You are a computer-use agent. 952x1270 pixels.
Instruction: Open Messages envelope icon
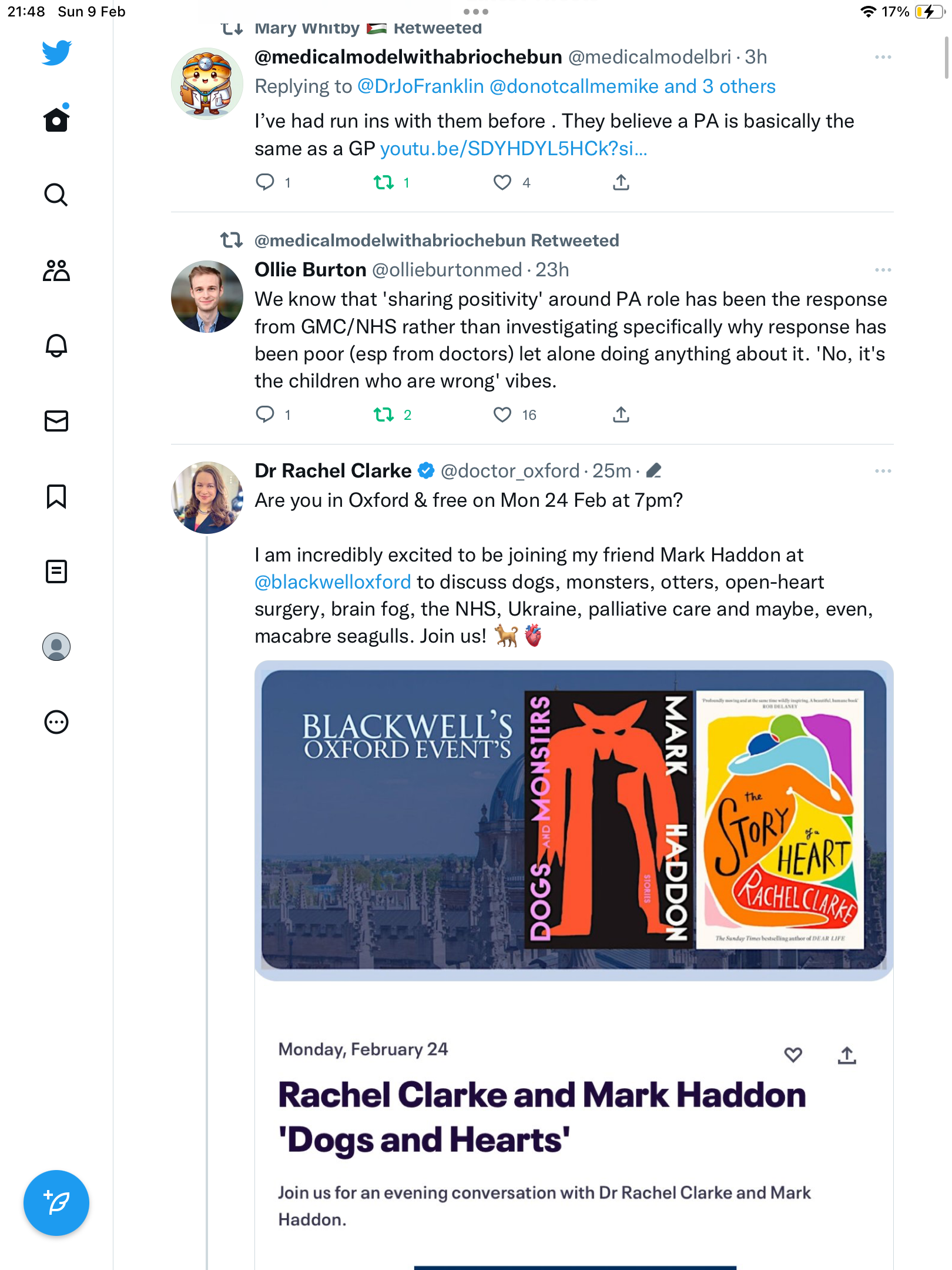click(56, 421)
